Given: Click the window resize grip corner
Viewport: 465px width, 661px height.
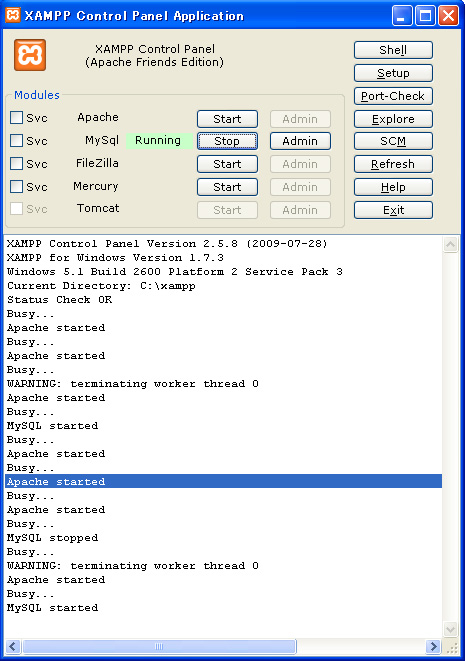Looking at the screenshot, I should point(452,648).
